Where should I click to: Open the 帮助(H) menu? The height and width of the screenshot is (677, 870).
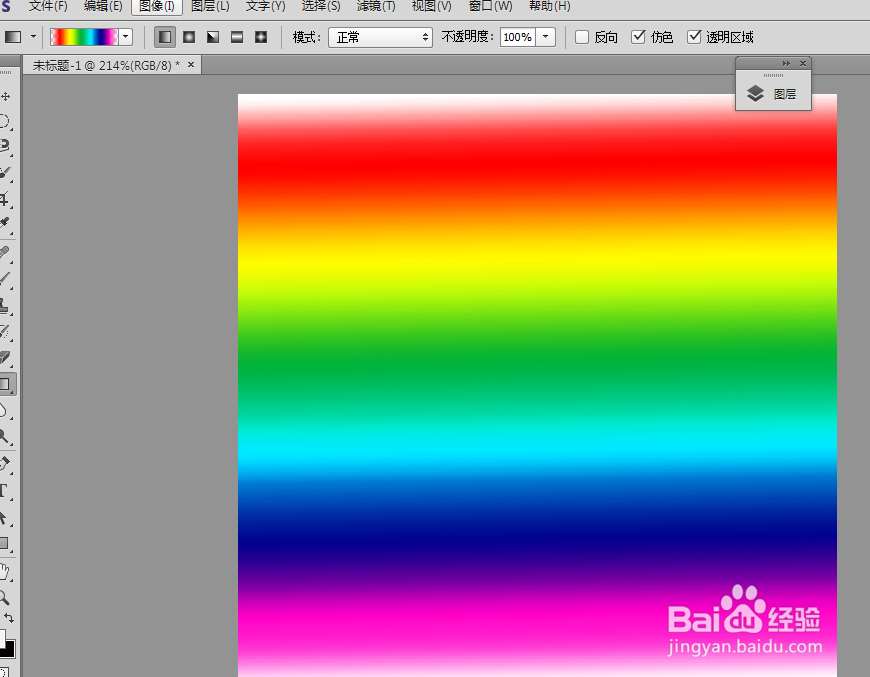tap(549, 6)
